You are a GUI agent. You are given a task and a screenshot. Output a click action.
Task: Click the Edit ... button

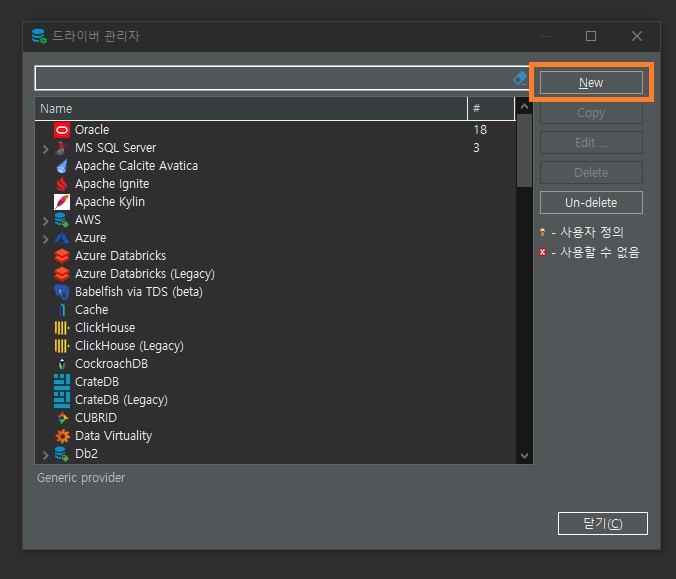pos(591,143)
